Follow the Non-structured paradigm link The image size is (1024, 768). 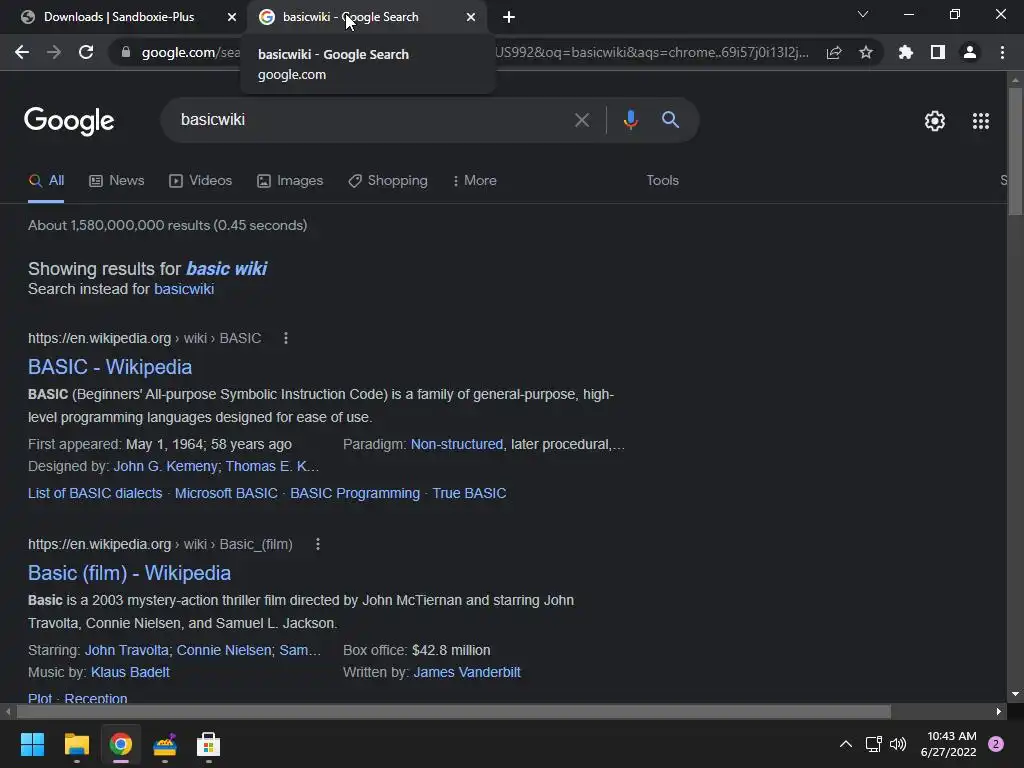coord(457,445)
